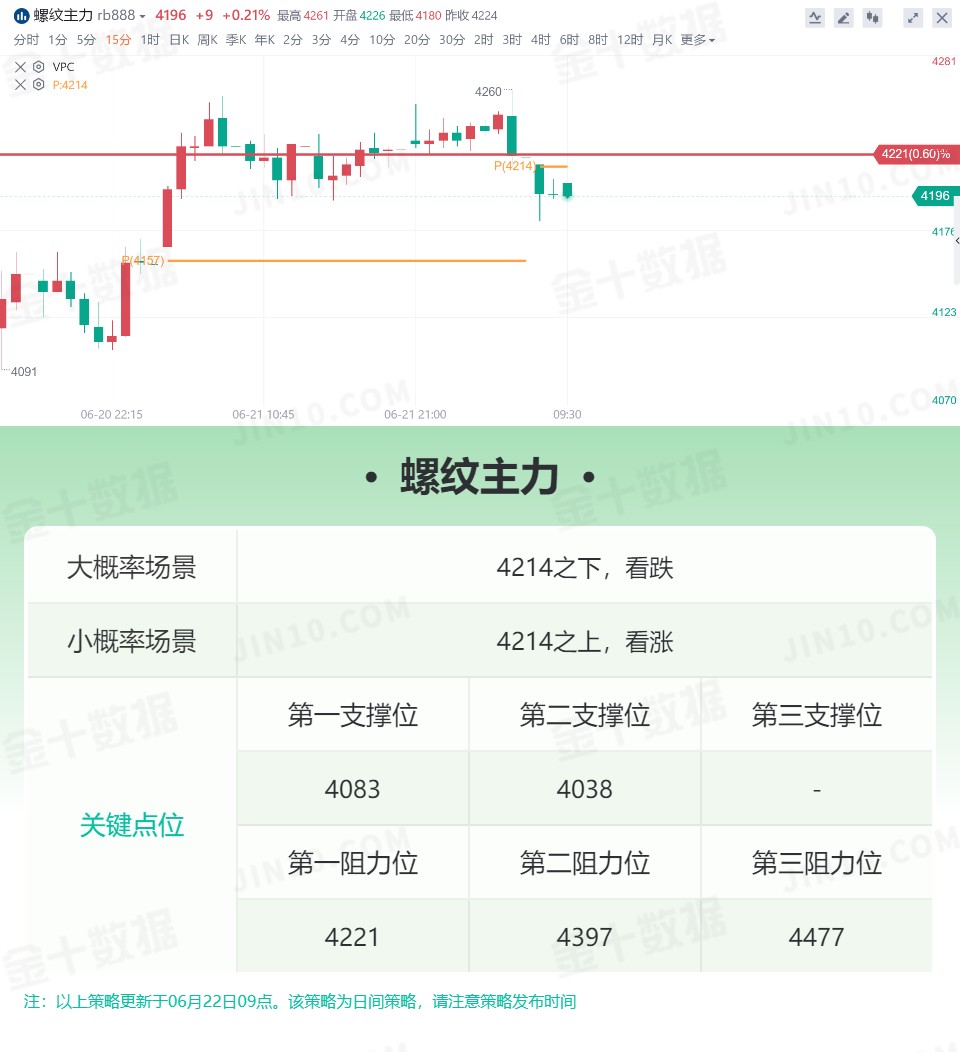Select the 月K timeframe

[662, 40]
